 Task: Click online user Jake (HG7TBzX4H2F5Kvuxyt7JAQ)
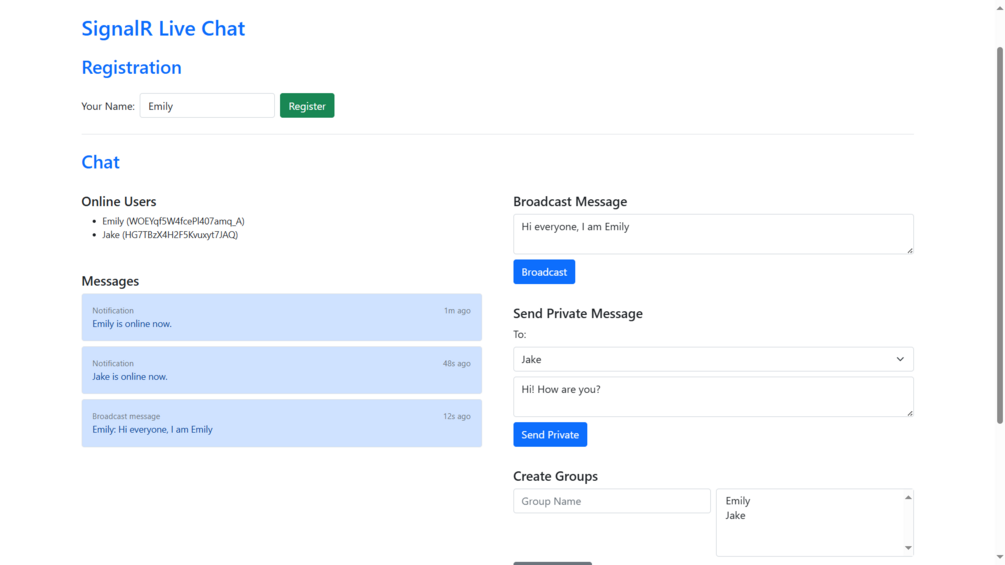170,235
